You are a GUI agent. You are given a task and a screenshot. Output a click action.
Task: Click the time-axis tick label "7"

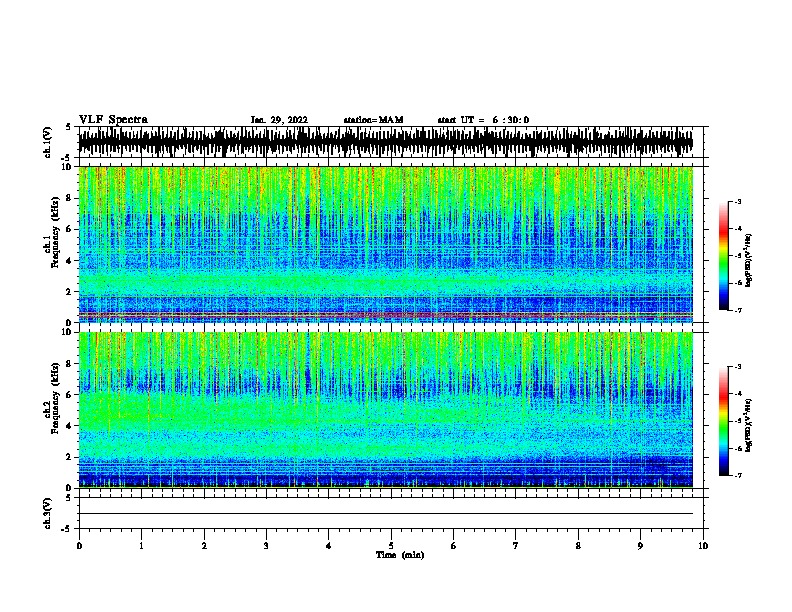click(x=516, y=546)
